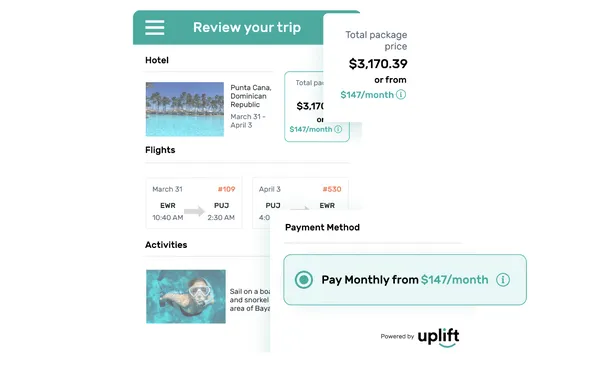The image size is (600, 375).
Task: Select the March 31 flight #109 card
Action: 194,203
